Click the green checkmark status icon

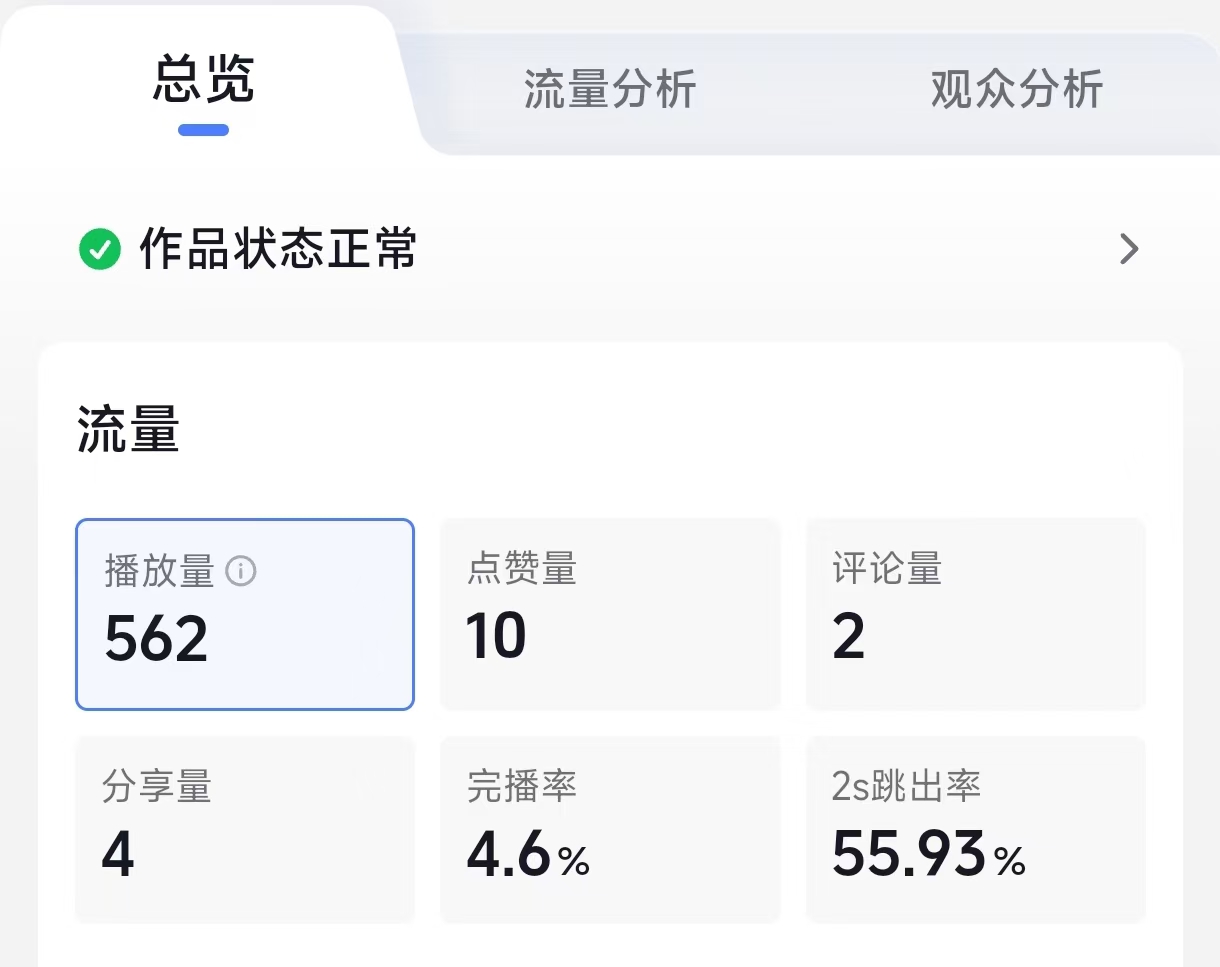click(x=99, y=249)
